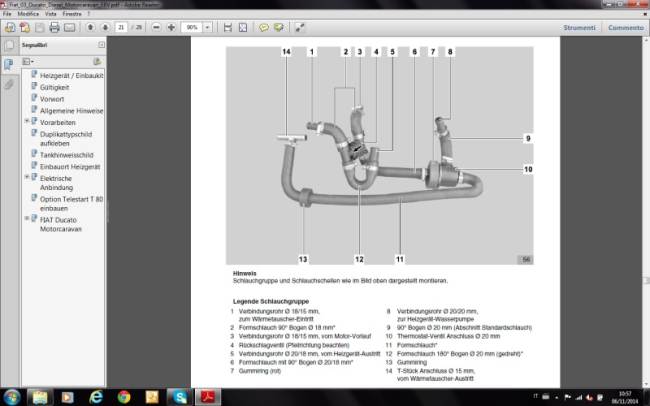Expand the Vorarbeiten bookmark
This screenshot has width=650, height=406.
click(x=27, y=121)
